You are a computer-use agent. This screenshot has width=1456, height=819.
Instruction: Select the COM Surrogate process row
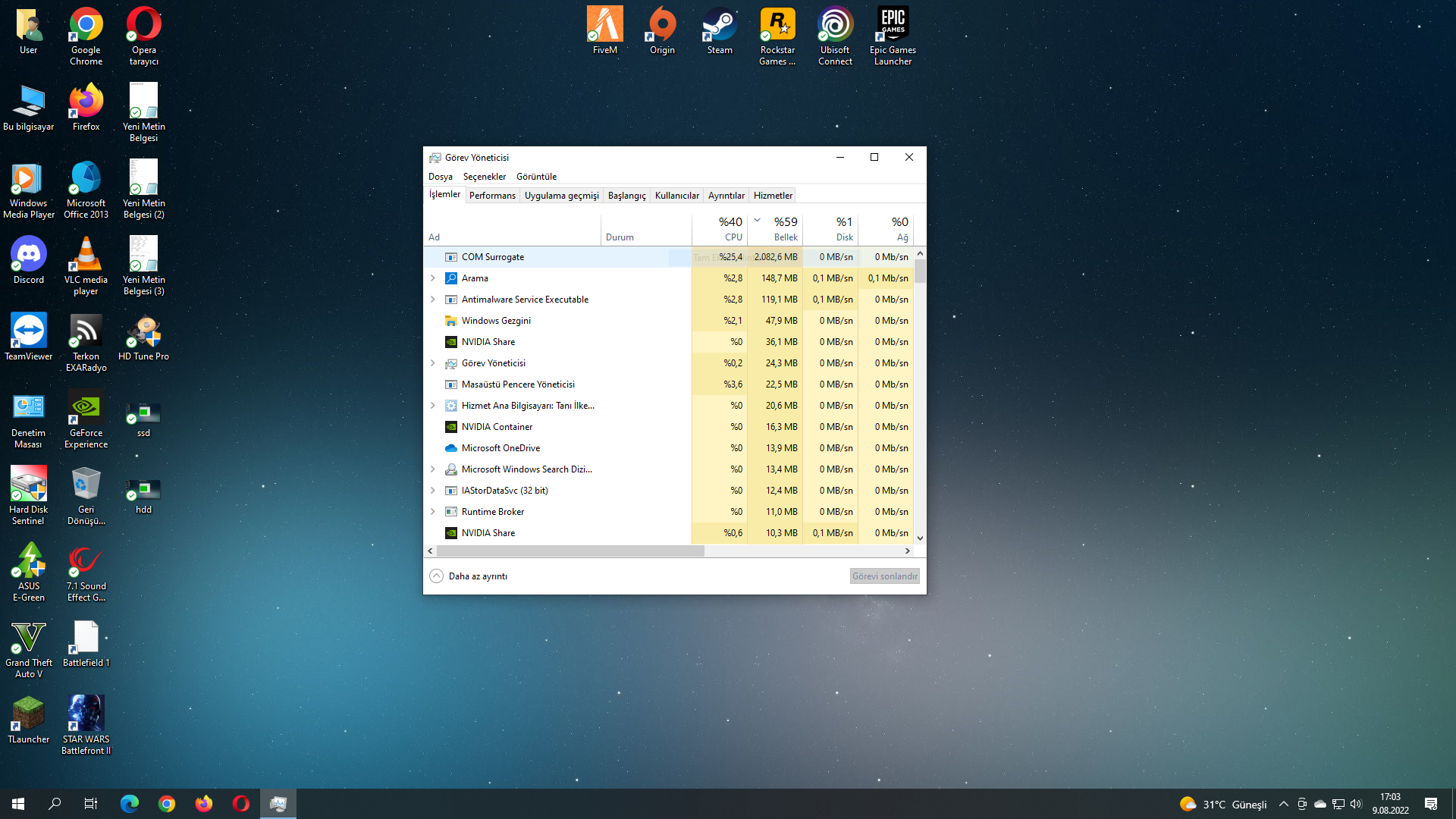tap(531, 257)
